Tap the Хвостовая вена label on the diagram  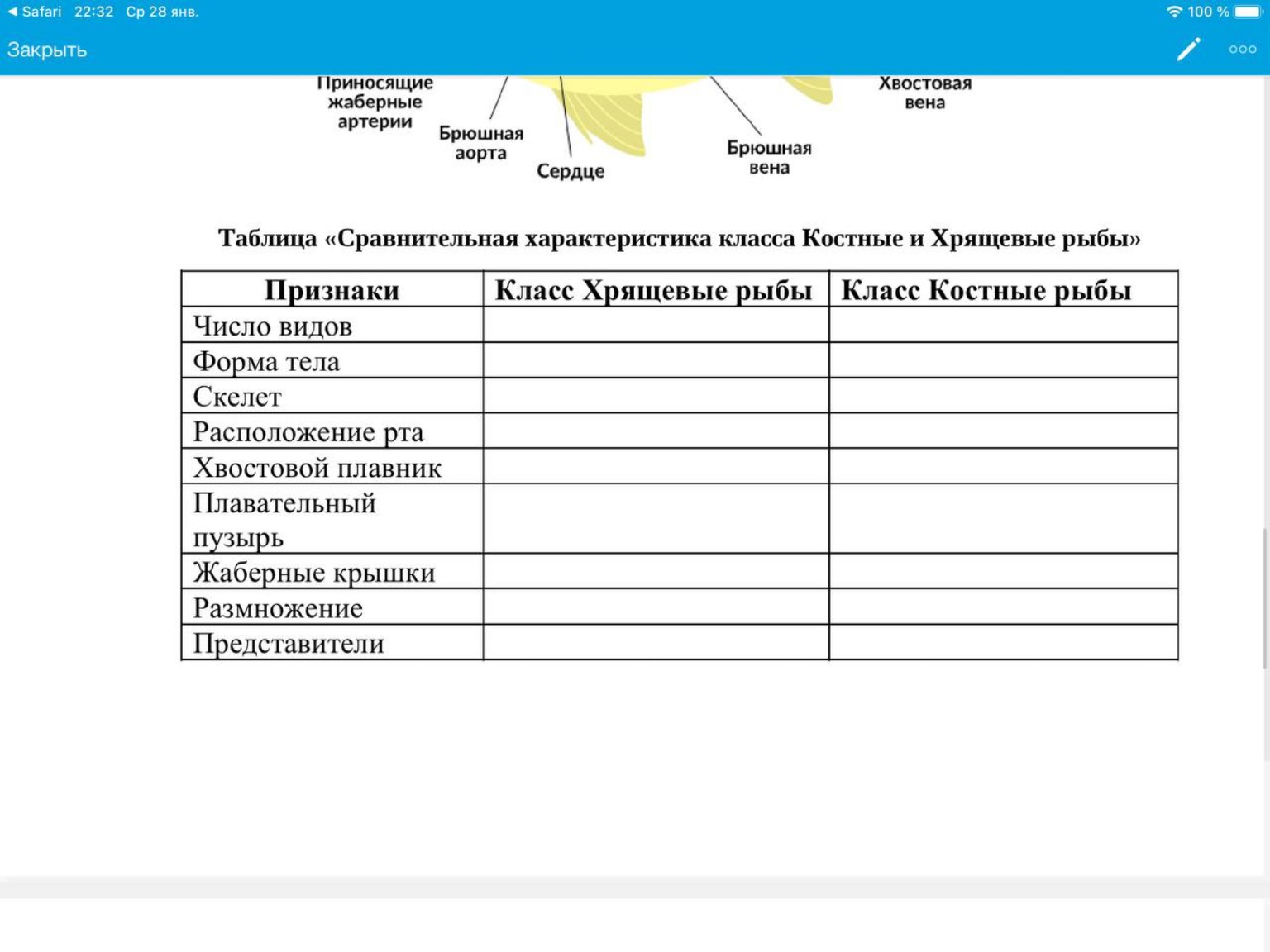point(926,92)
